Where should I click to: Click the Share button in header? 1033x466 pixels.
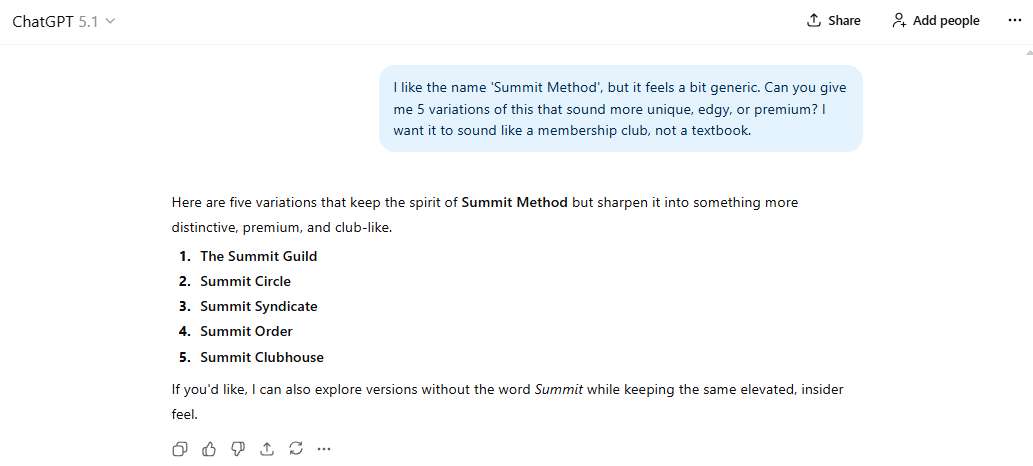point(834,21)
